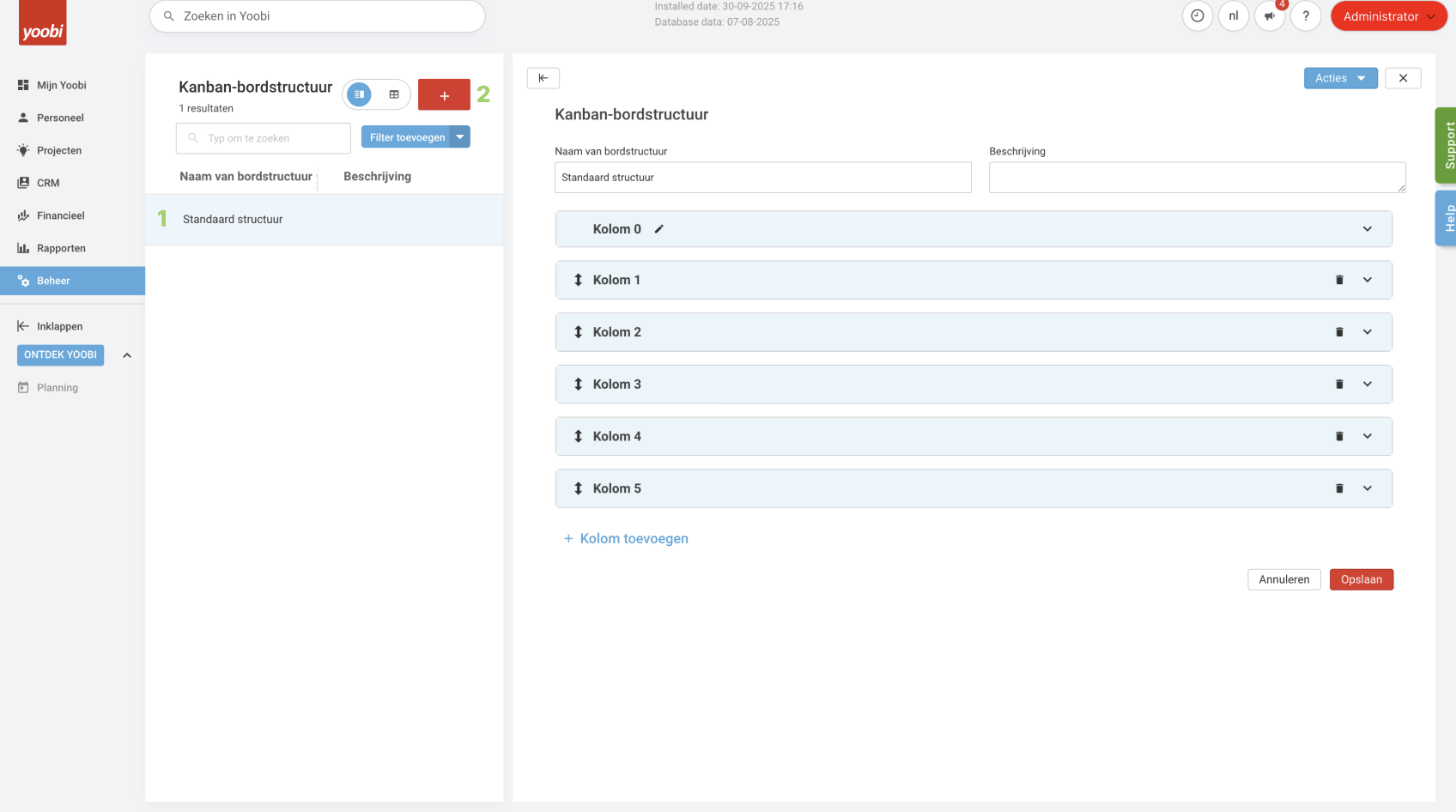Open Projecten in the sidebar
This screenshot has height=812, width=1456.
(x=59, y=150)
